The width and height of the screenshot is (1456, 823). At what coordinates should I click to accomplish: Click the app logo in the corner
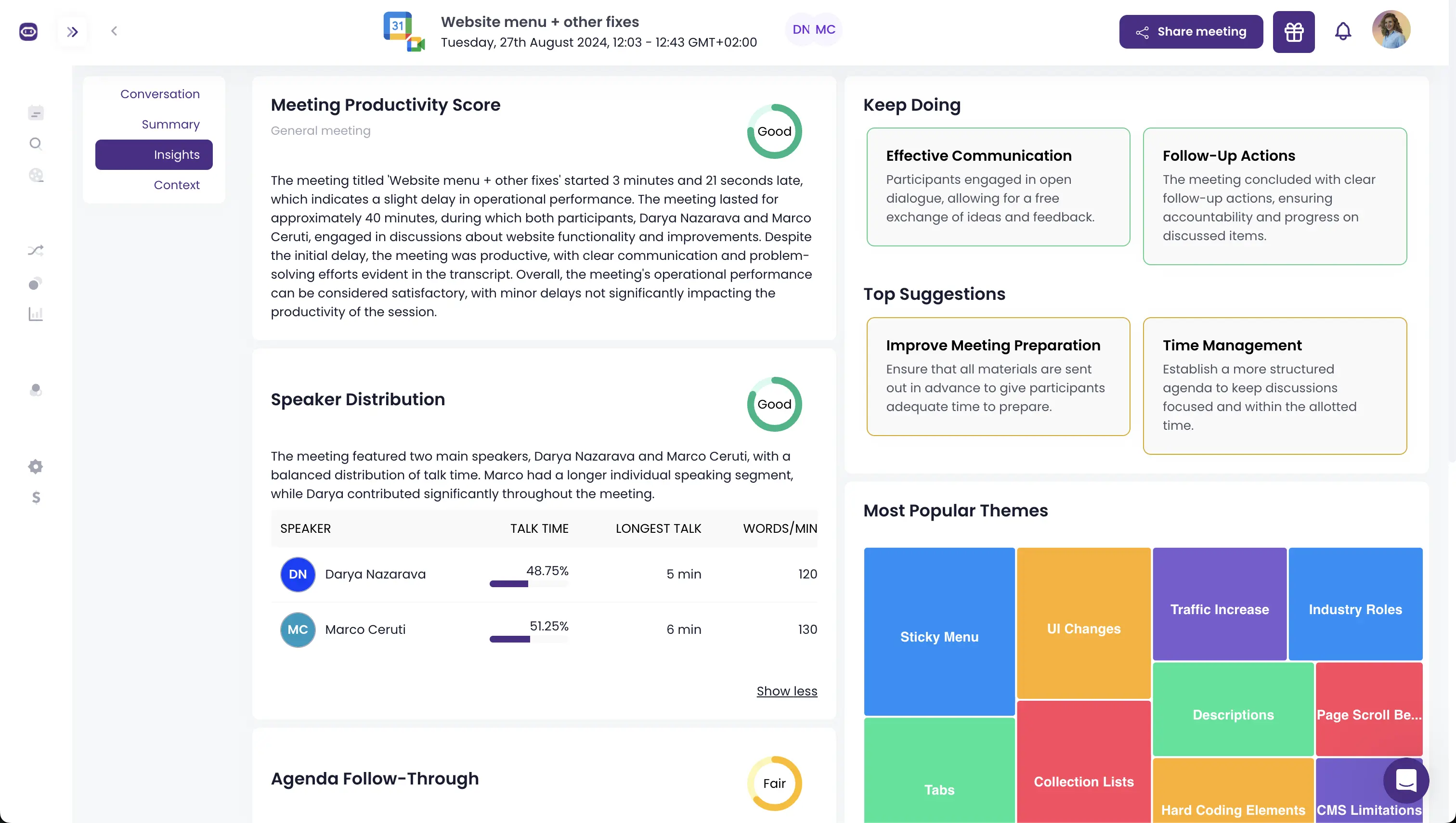point(28,32)
